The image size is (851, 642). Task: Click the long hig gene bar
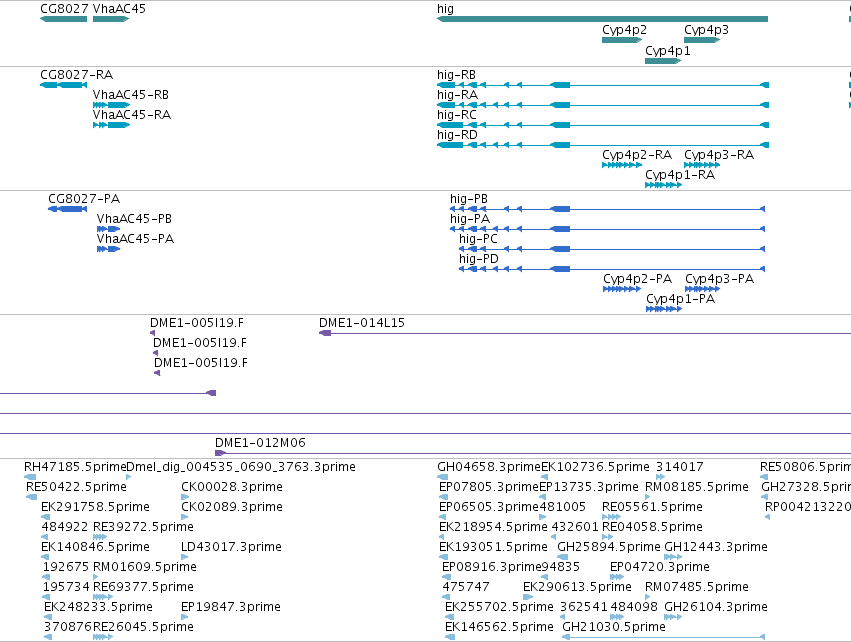[602, 19]
